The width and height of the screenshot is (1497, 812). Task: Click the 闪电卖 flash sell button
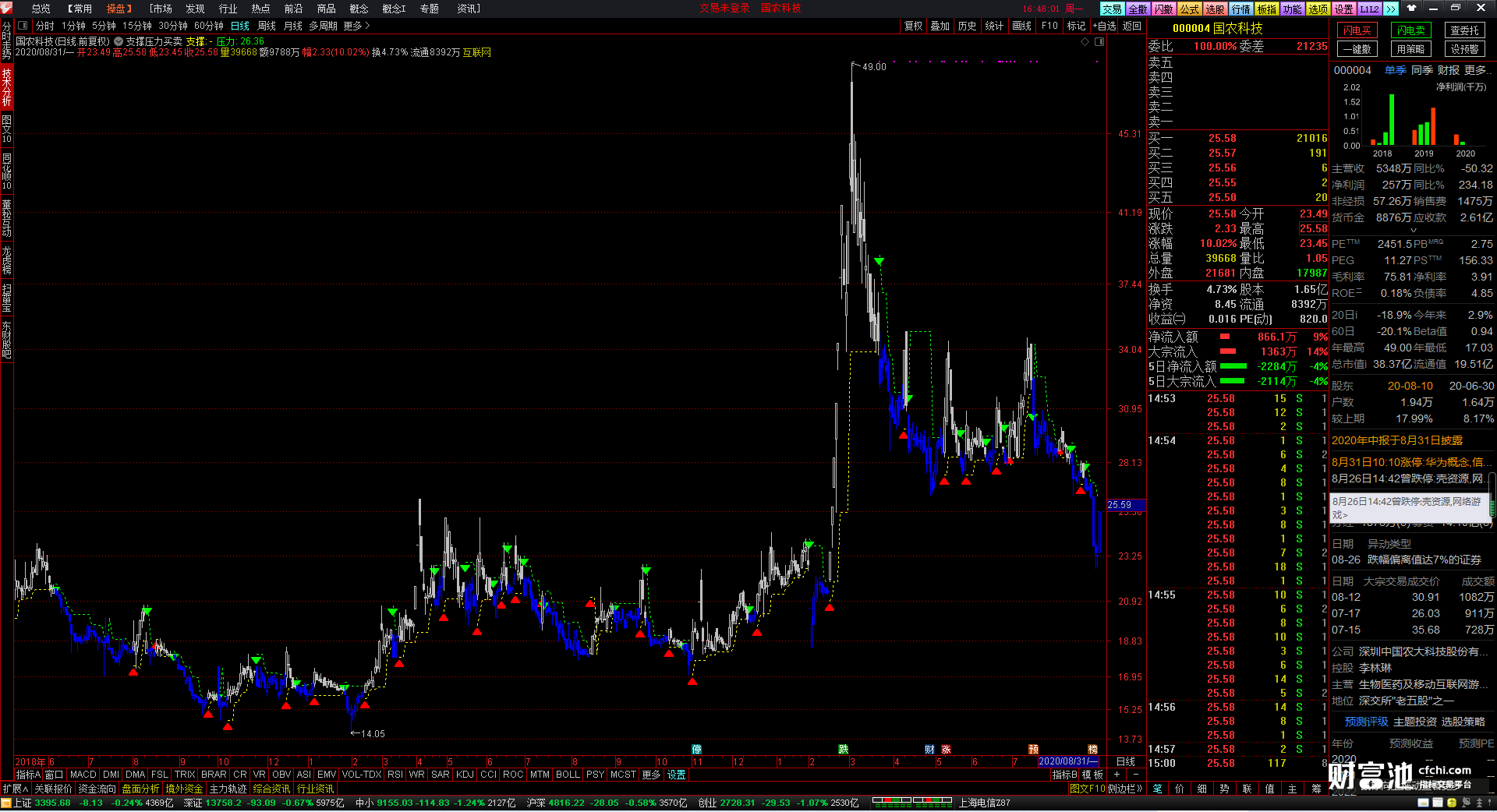click(x=1410, y=30)
